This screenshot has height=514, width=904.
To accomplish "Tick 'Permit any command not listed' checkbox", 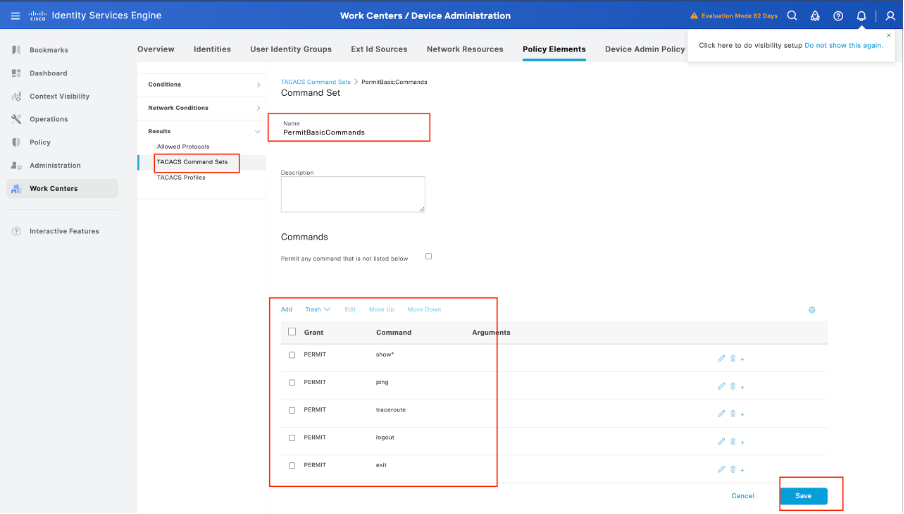I will [428, 256].
